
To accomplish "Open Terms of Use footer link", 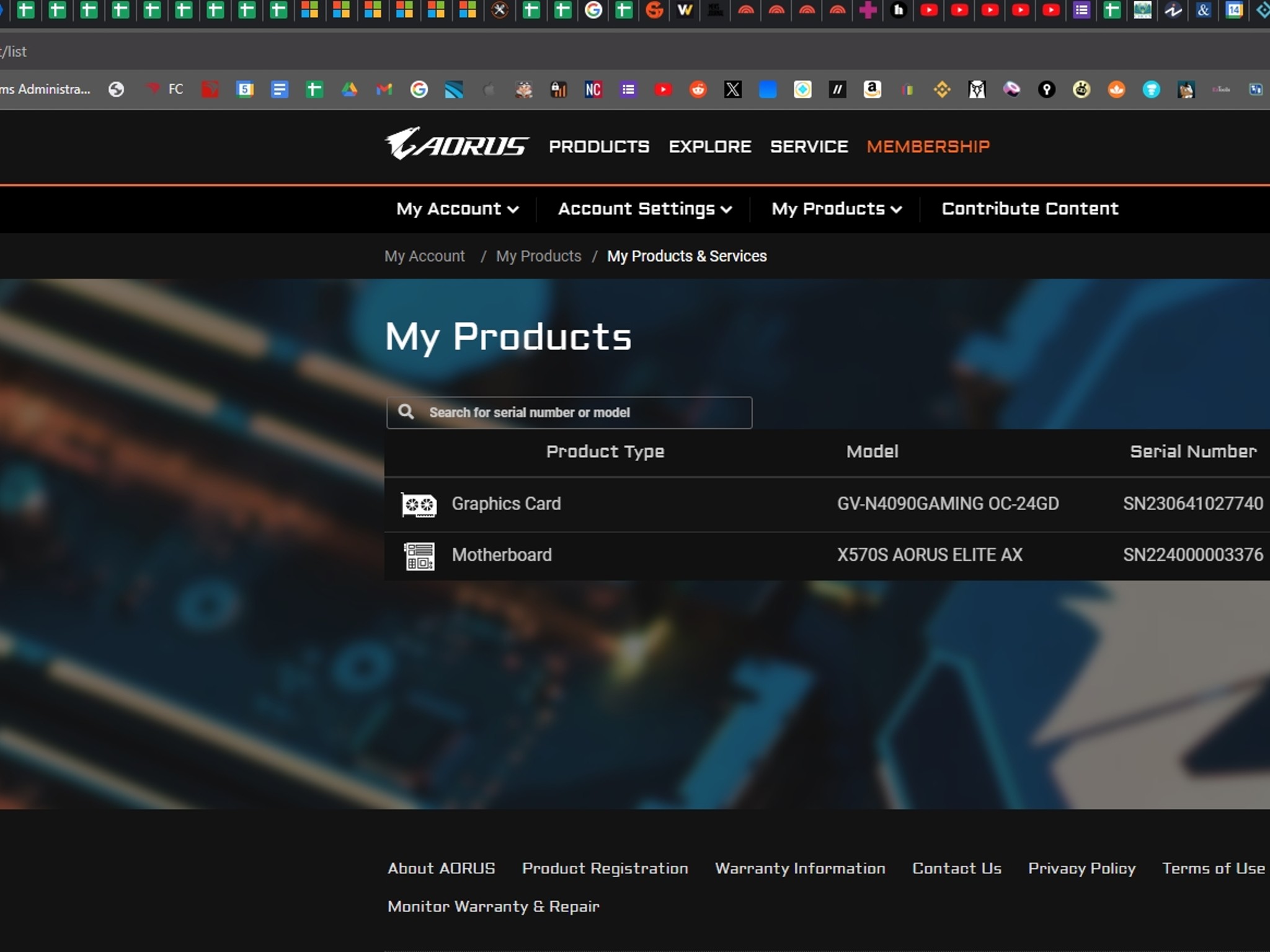I will [x=1214, y=868].
